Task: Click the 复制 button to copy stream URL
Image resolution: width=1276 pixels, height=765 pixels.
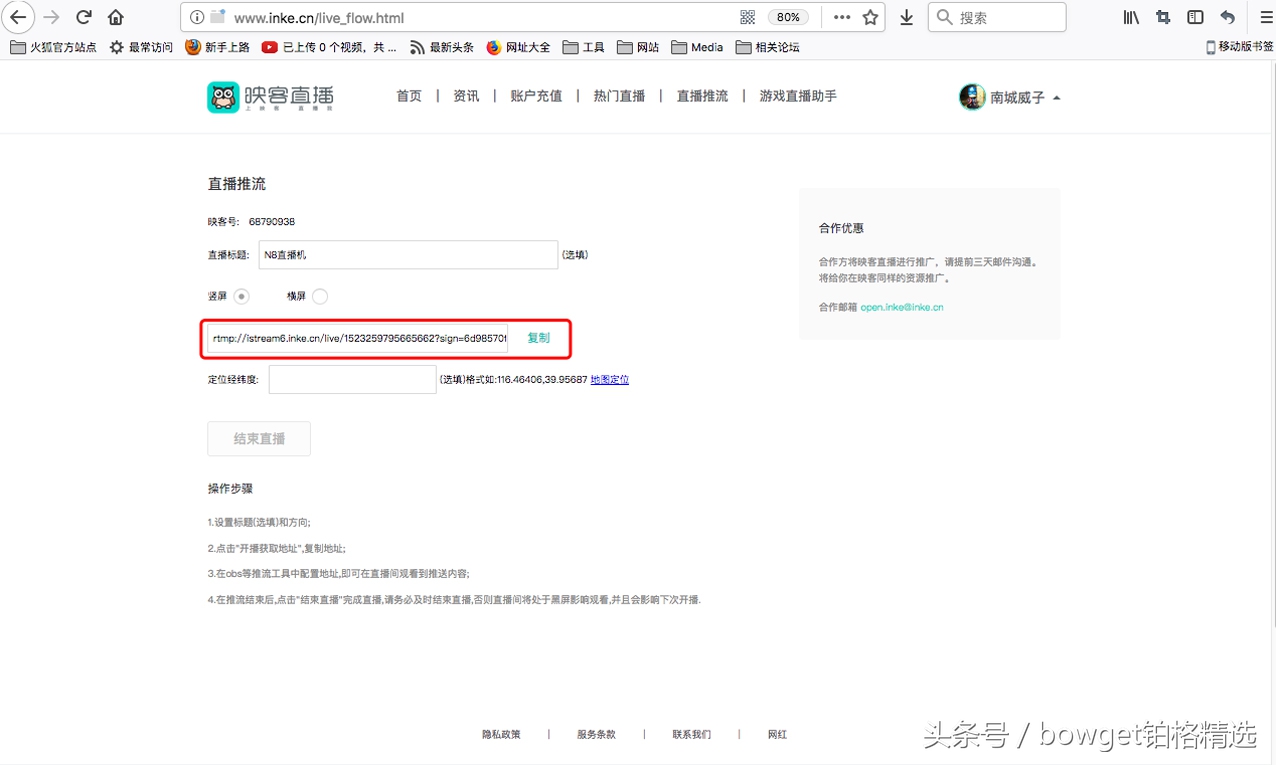Action: 537,338
